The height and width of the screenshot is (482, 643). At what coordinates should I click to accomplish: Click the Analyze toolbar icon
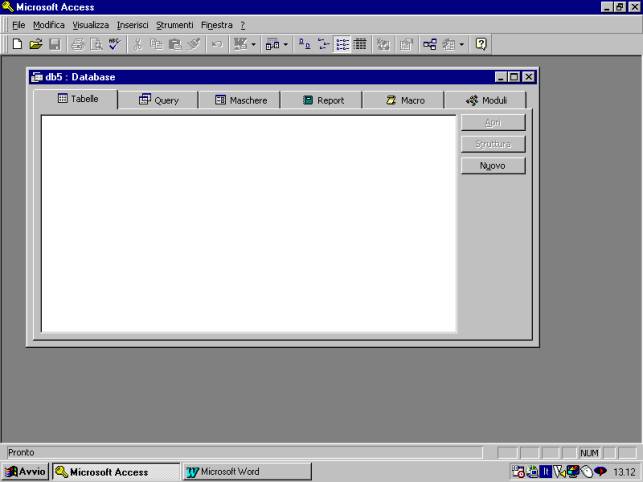click(272, 44)
